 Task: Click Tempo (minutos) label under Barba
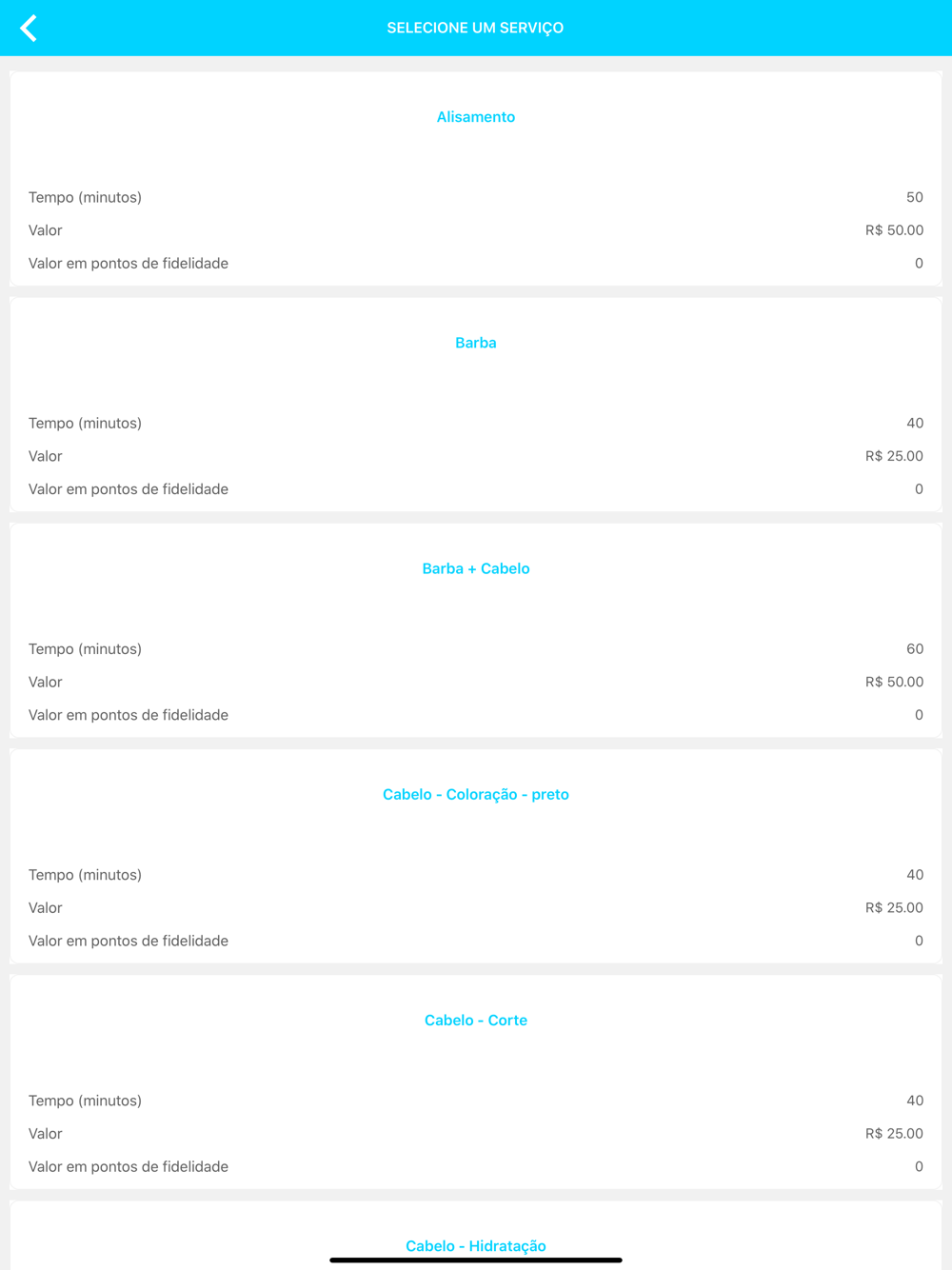click(85, 423)
